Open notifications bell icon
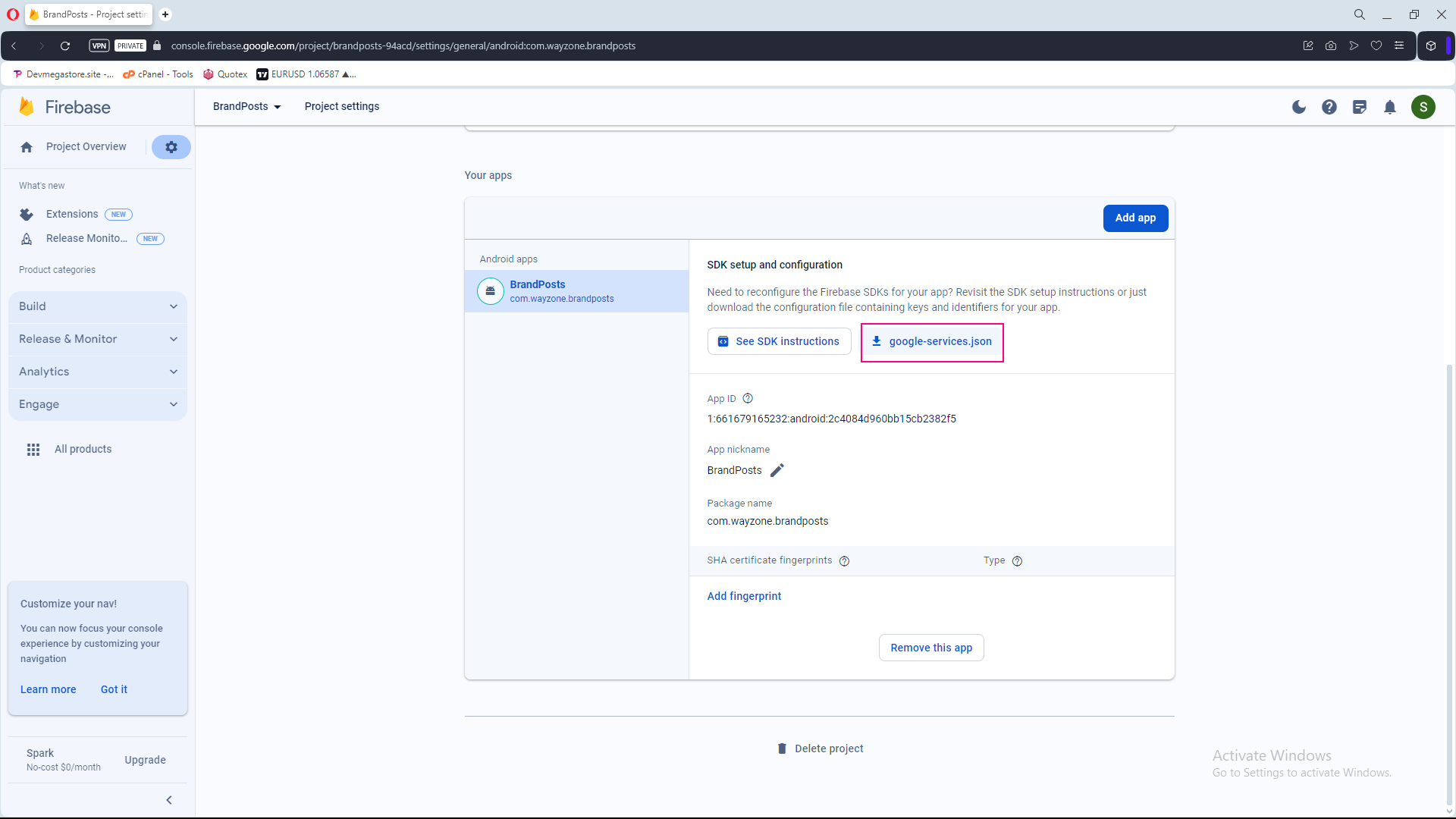Viewport: 1456px width, 819px height. point(1390,107)
